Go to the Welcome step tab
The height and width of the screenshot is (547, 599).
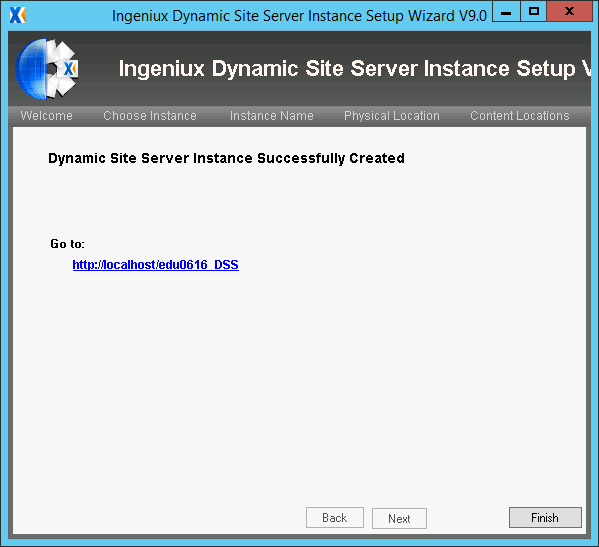[x=47, y=116]
